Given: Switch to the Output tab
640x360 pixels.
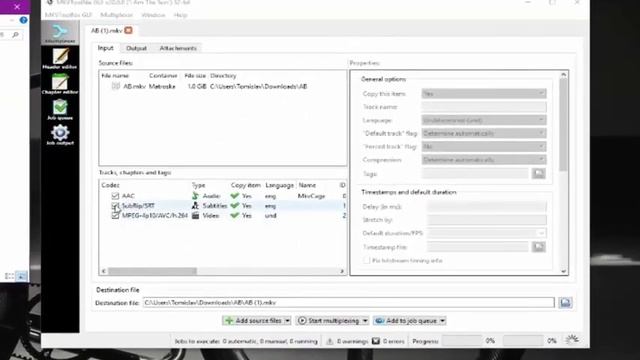Looking at the screenshot, I should 136,48.
